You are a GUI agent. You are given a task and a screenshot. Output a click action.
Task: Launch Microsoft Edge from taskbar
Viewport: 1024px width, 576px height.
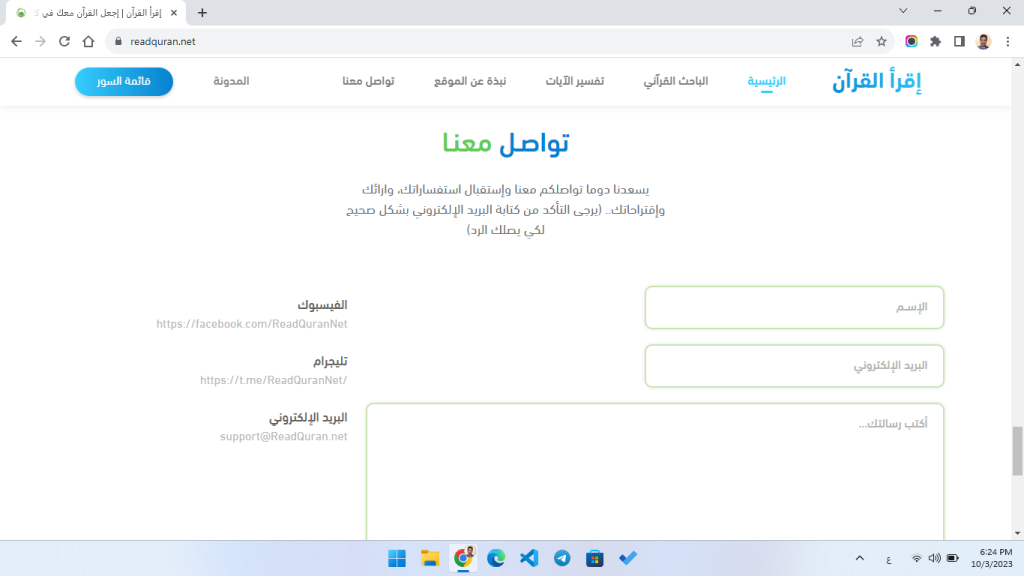(x=496, y=558)
